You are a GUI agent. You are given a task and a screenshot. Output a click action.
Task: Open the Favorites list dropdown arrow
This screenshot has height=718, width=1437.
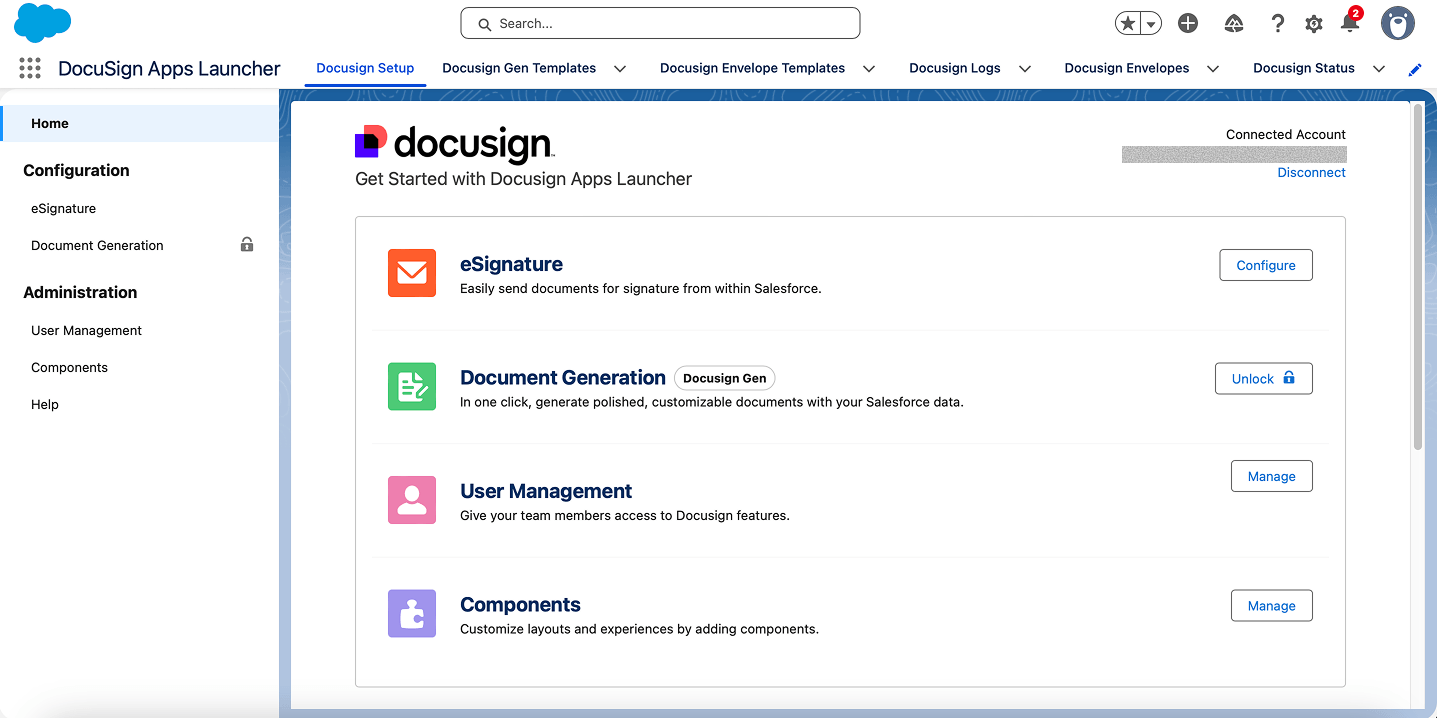pos(1151,24)
